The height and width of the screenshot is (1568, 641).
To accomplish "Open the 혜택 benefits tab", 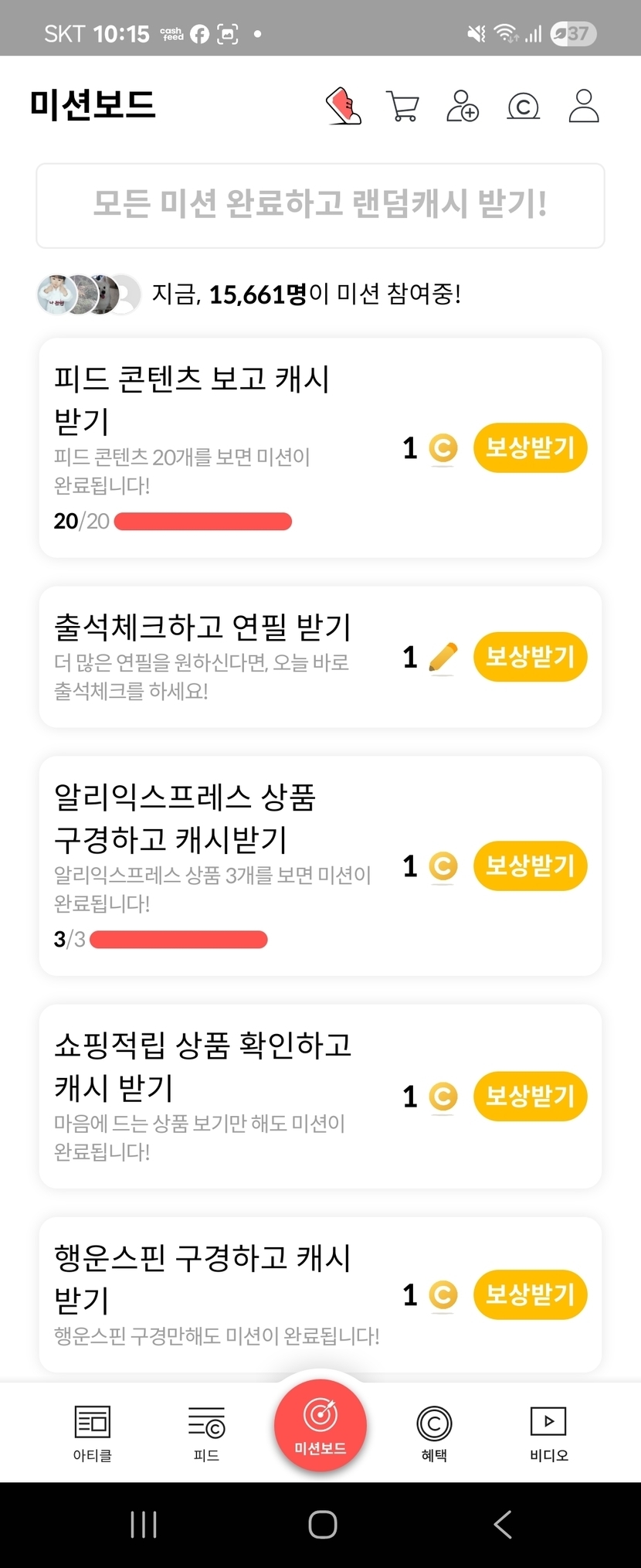I will [x=434, y=1433].
